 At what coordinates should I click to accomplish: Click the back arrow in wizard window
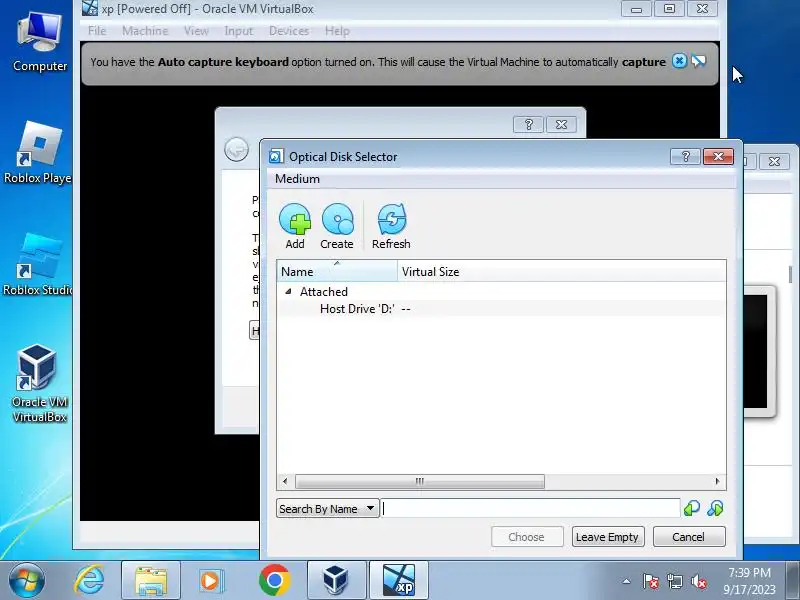point(236,149)
